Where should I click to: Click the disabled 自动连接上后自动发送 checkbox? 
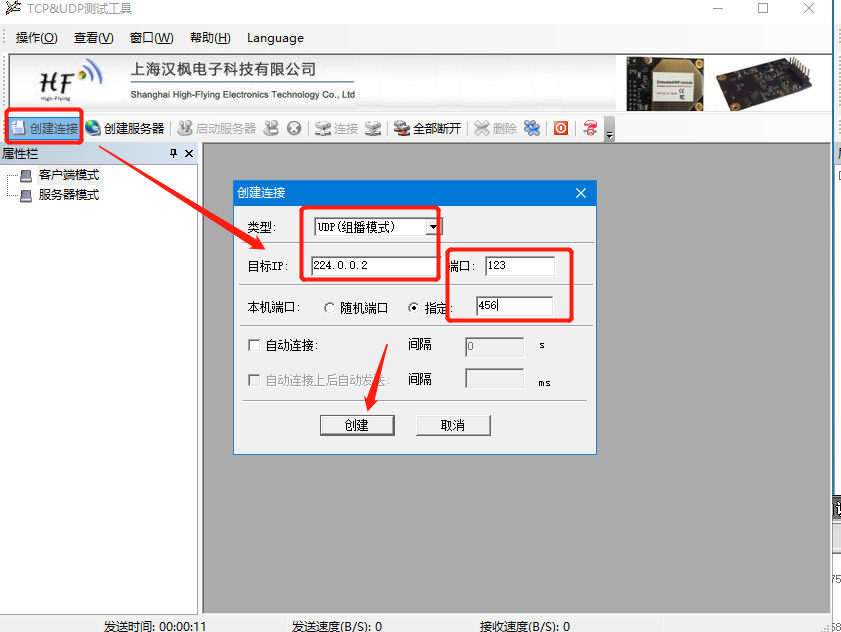(254, 380)
